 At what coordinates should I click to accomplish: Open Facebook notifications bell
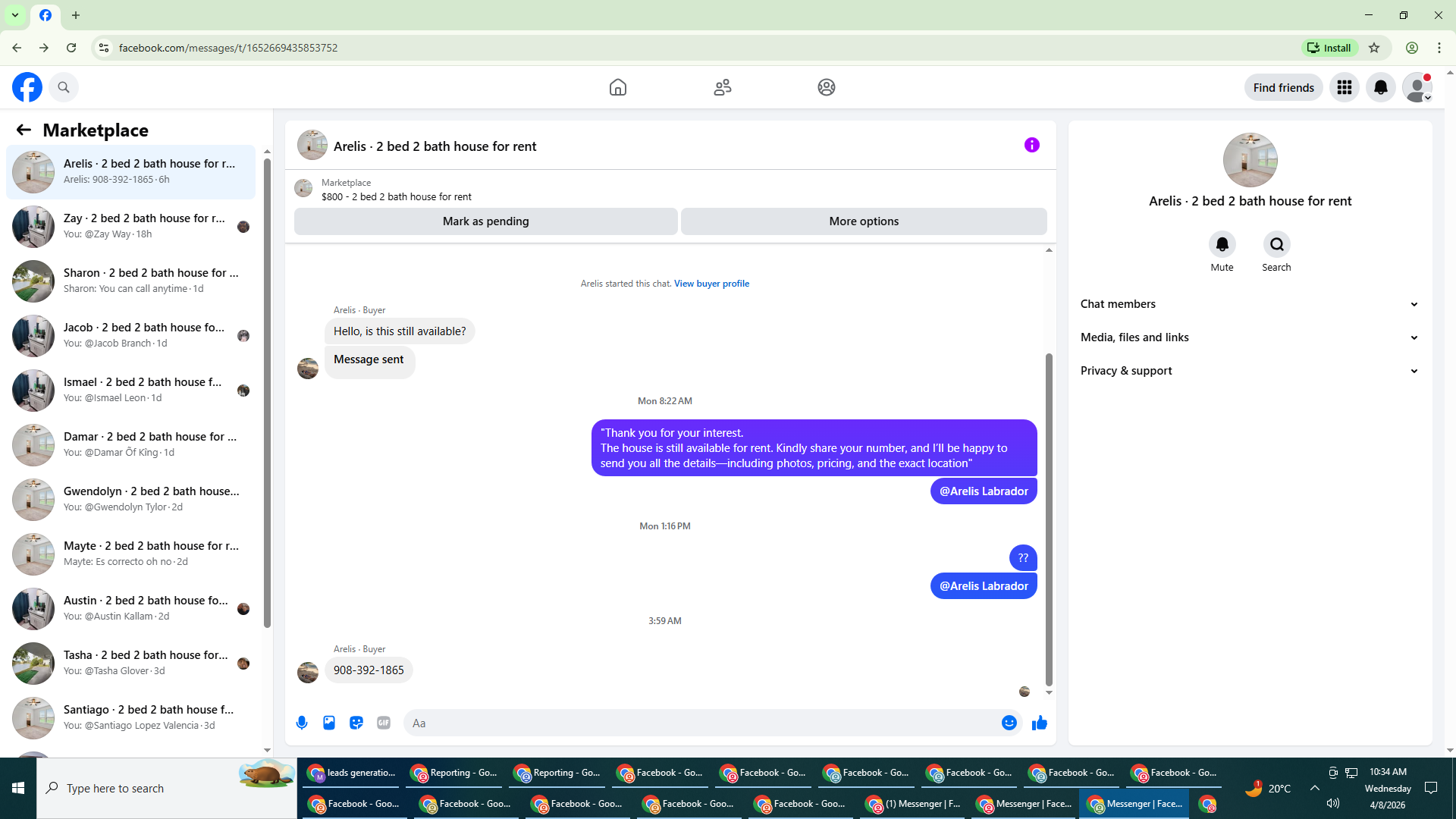1381,87
